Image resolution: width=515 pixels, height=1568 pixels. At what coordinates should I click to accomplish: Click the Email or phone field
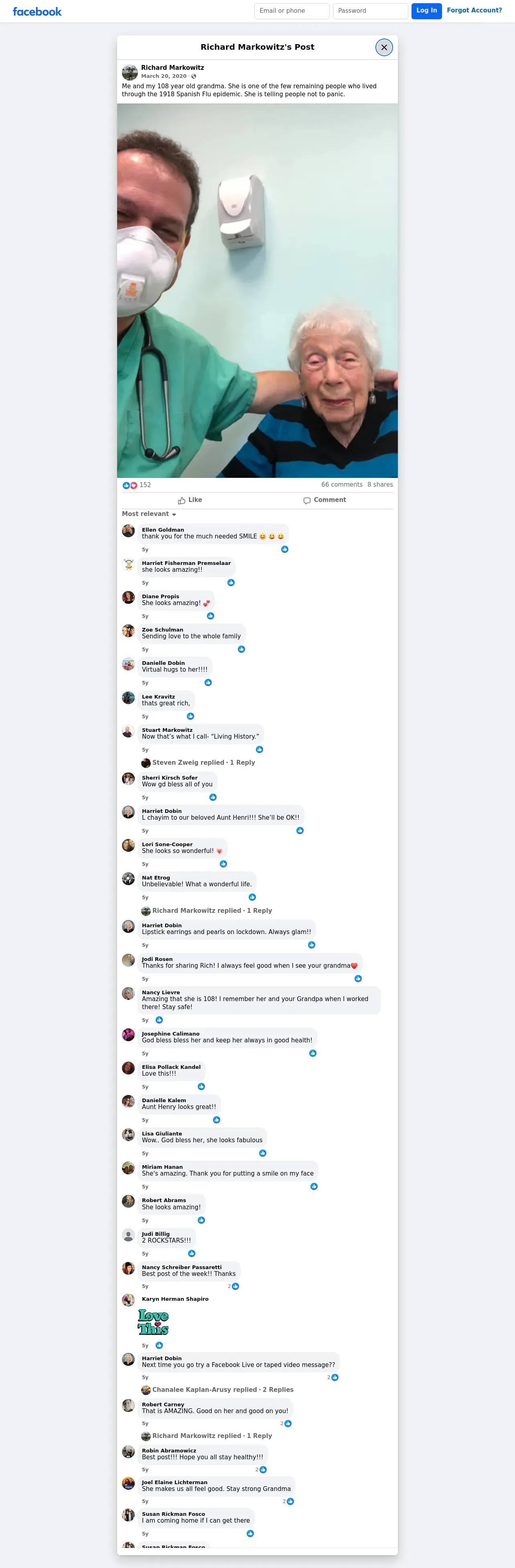(292, 11)
